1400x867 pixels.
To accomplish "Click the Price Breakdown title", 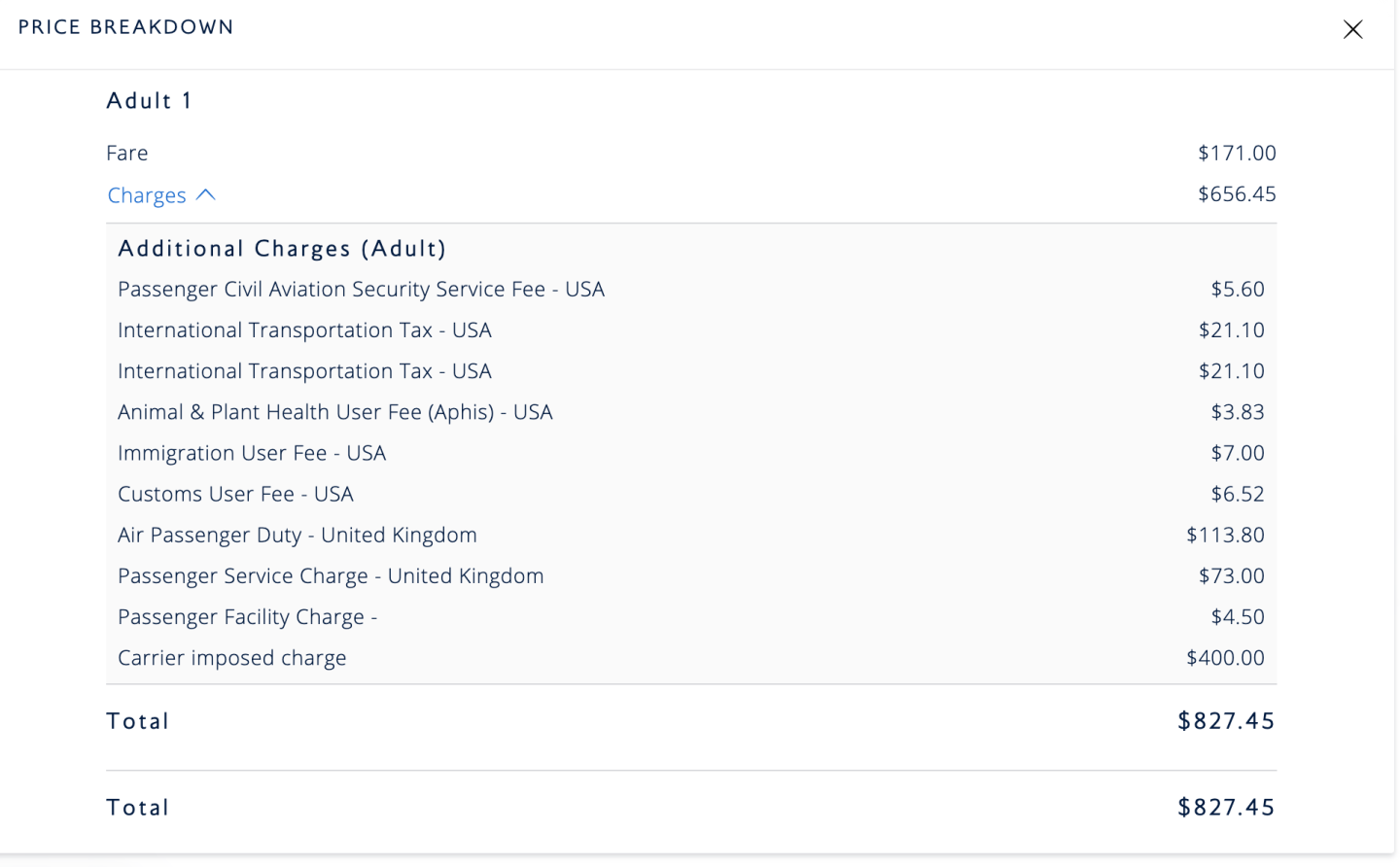I will (x=125, y=27).
